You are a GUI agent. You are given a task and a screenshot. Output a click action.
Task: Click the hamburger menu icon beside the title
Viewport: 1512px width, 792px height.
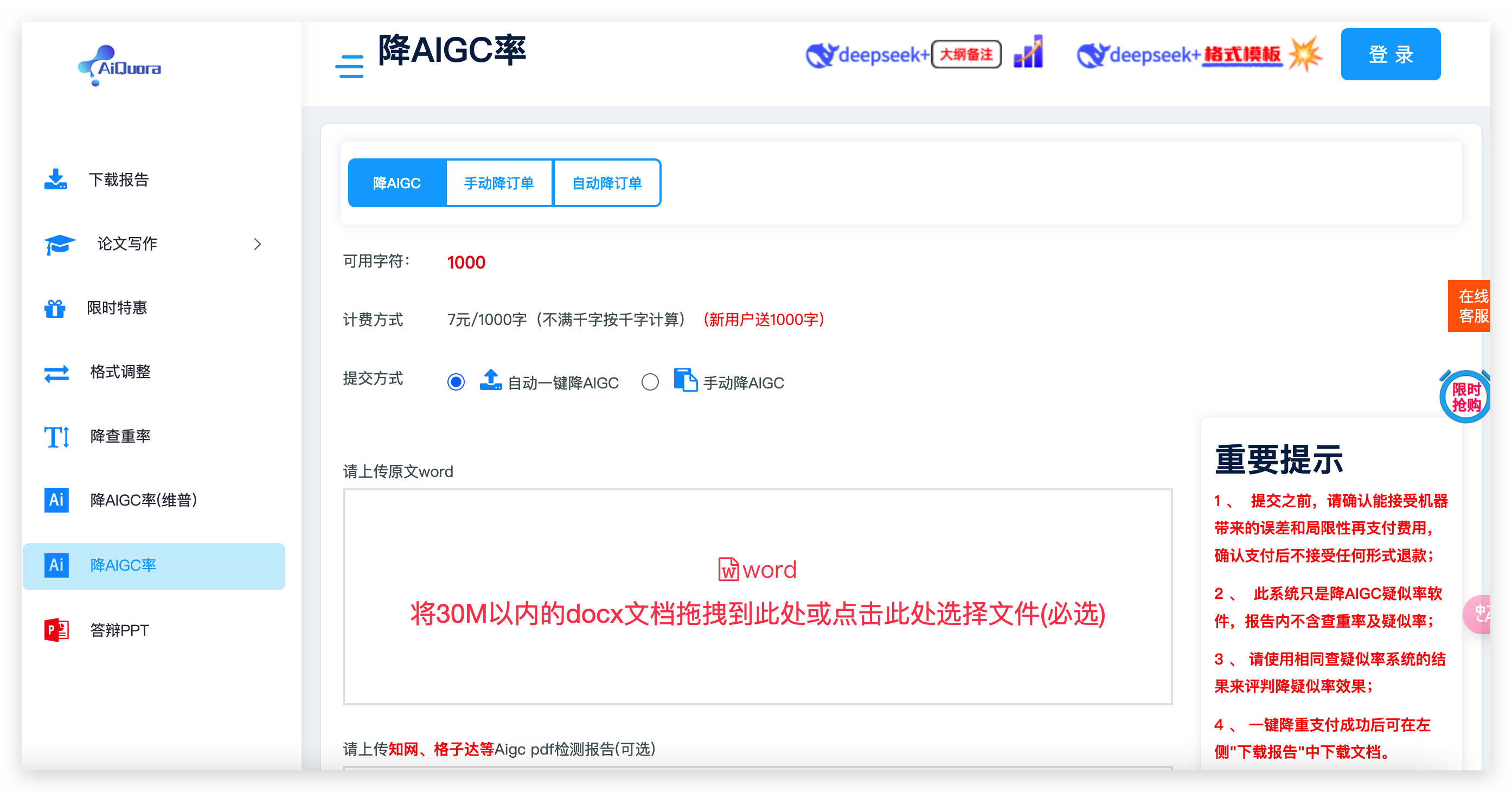point(349,66)
